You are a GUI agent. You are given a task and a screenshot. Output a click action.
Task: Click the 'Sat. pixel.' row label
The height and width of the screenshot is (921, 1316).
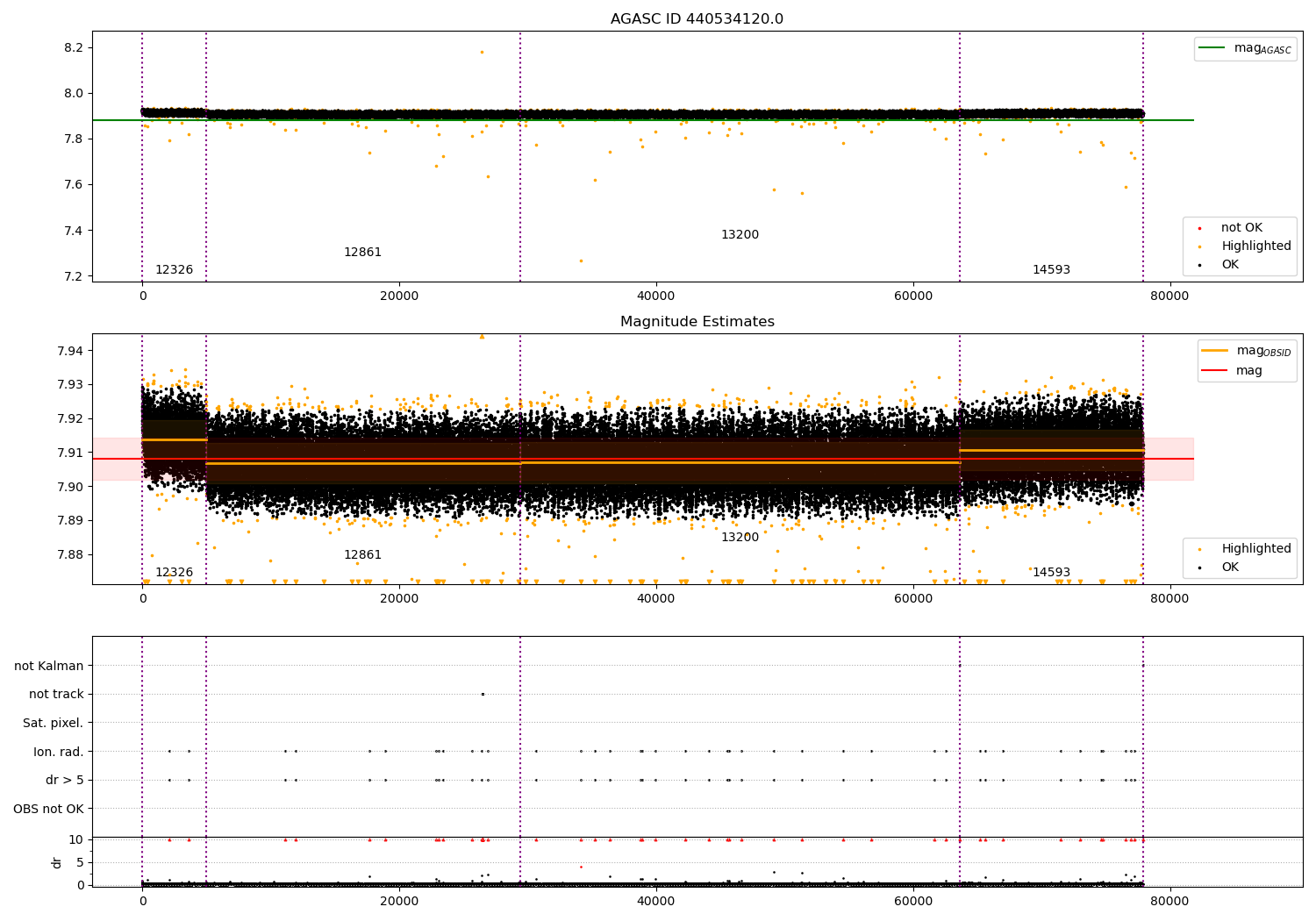(53, 724)
